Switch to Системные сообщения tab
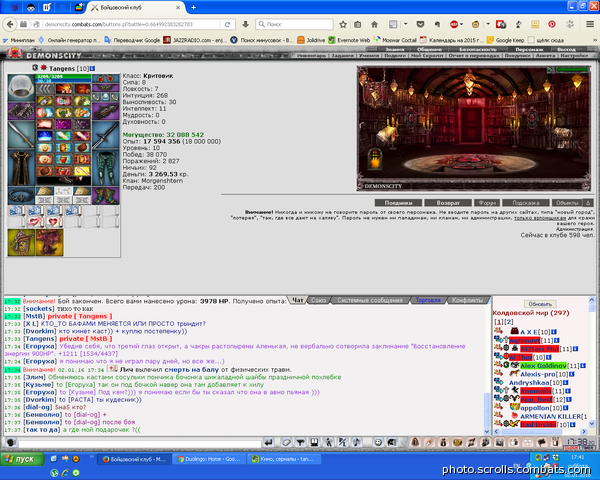The image size is (600, 480). click(x=370, y=300)
